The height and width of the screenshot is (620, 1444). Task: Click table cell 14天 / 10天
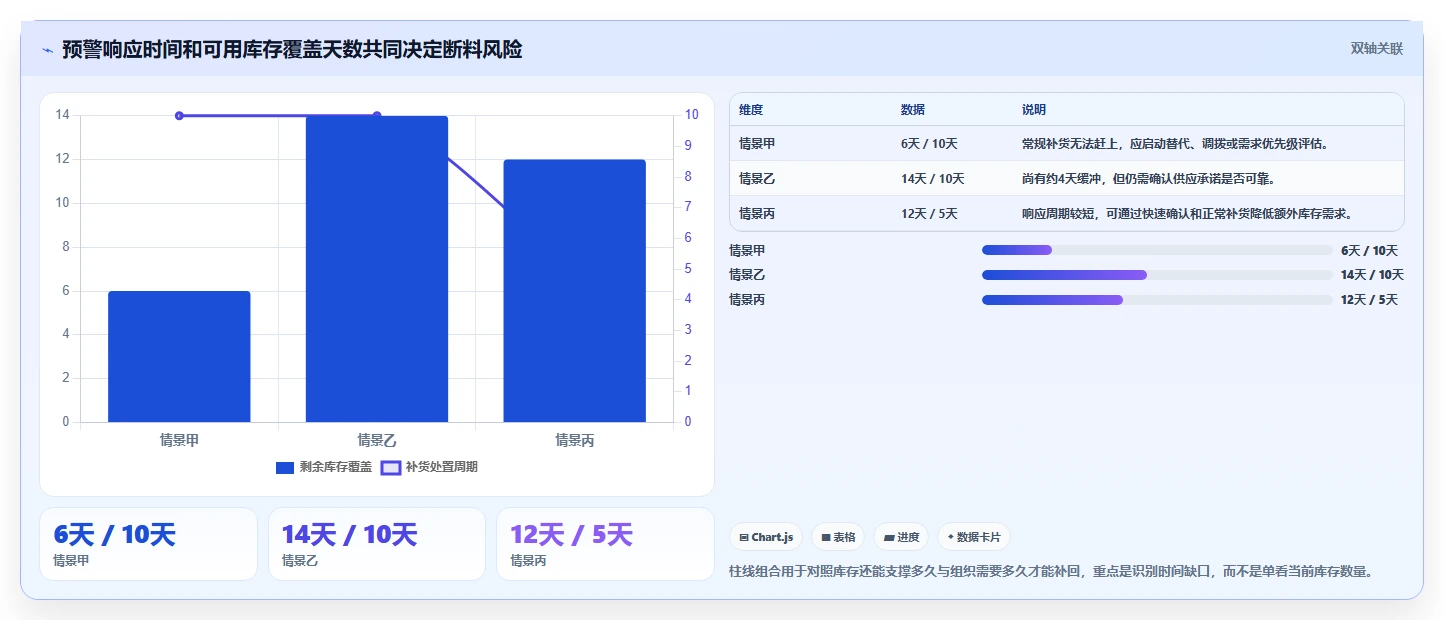click(x=932, y=178)
